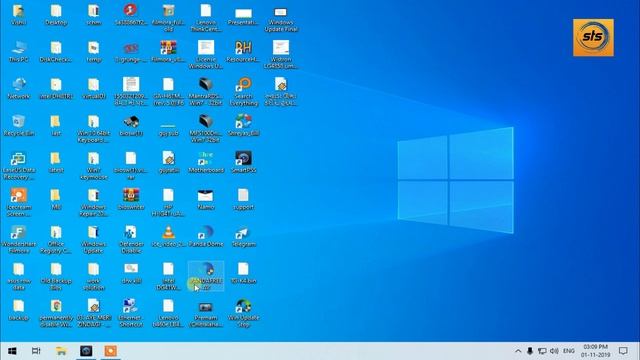Select the Recycle Bin icon
This screenshot has width=640, height=360.
tap(18, 126)
